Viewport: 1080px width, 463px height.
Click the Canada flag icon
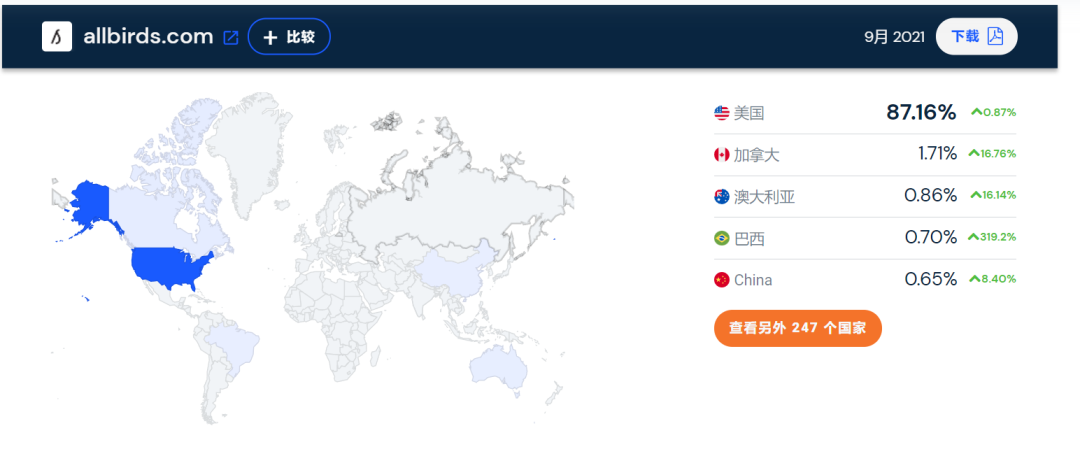pos(722,154)
